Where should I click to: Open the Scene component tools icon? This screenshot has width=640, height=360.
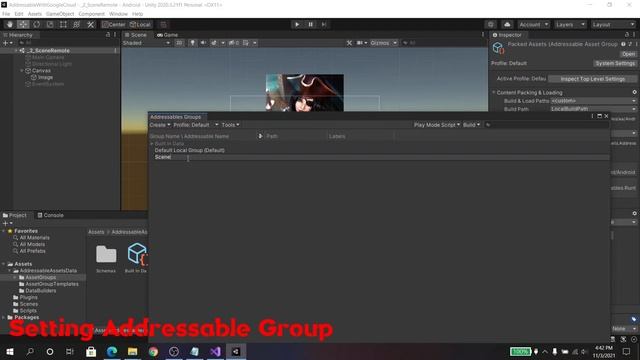(x=349, y=43)
